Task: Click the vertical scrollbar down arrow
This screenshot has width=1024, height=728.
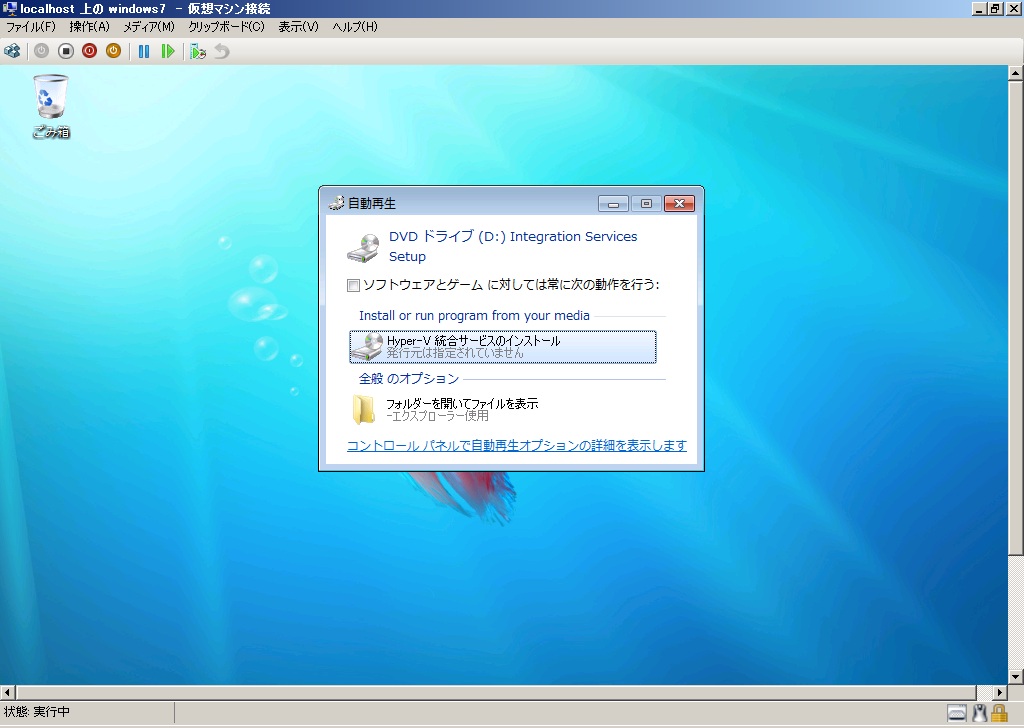Action: 1016,676
